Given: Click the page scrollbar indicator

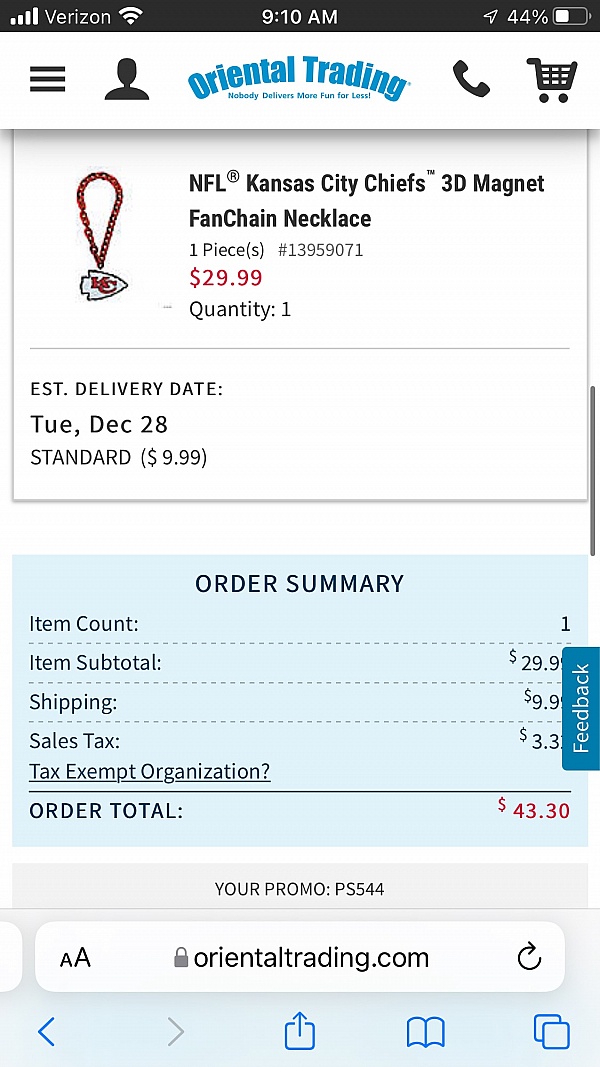Looking at the screenshot, I should click(x=594, y=470).
